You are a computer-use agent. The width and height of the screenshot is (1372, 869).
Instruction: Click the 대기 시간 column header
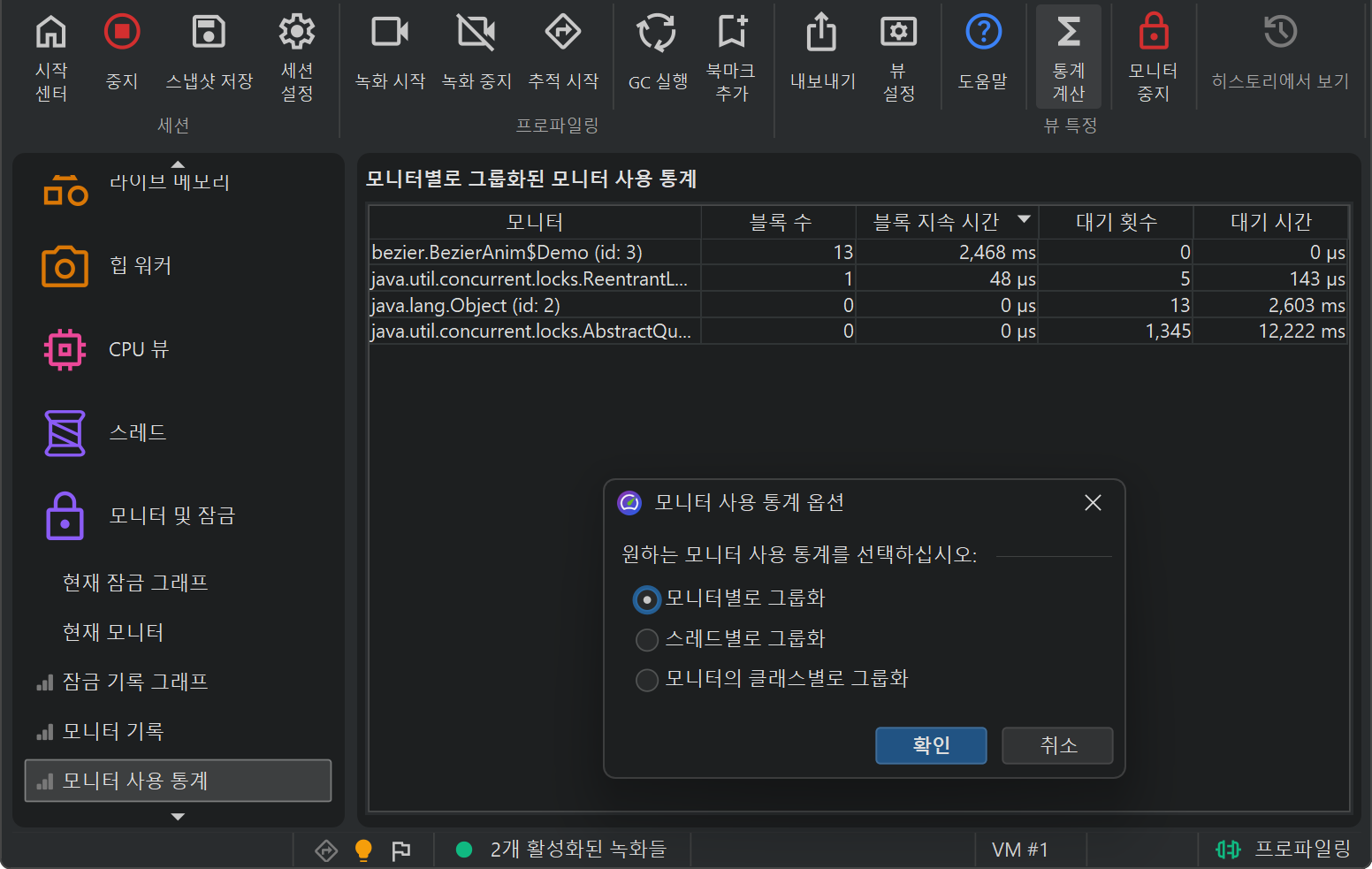(1270, 222)
